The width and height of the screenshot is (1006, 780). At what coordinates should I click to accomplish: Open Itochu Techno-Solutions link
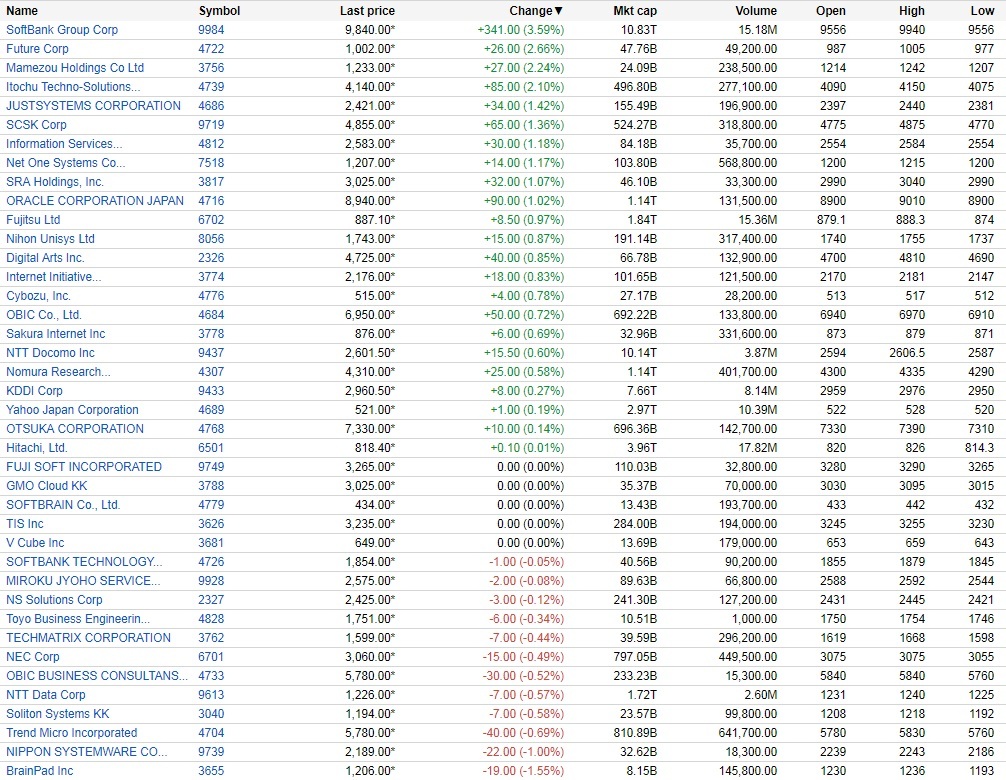73,87
